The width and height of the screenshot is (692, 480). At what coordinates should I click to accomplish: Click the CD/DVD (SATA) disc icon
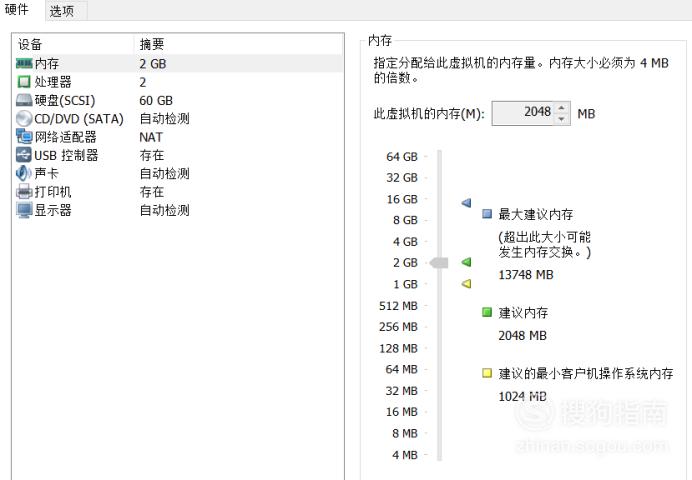(x=24, y=119)
